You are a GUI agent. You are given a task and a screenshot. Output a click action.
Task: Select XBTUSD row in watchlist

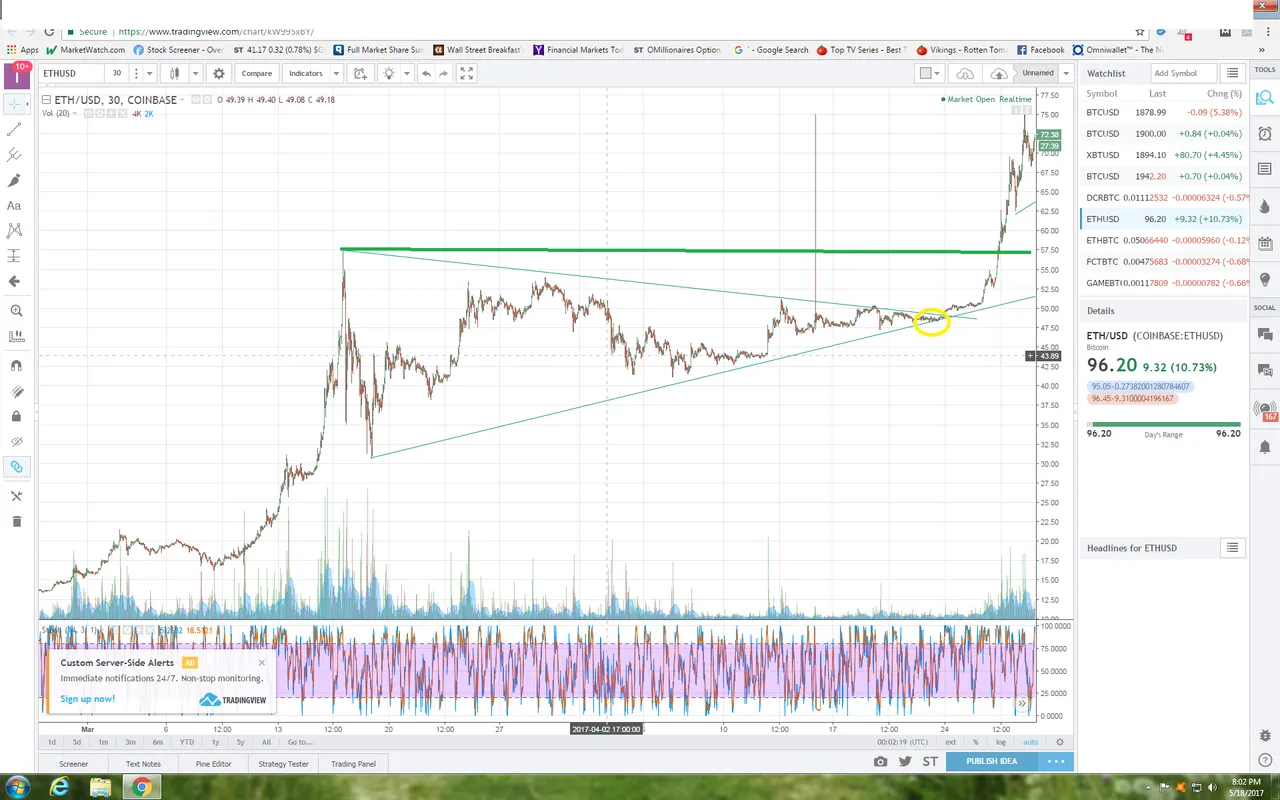(1164, 155)
